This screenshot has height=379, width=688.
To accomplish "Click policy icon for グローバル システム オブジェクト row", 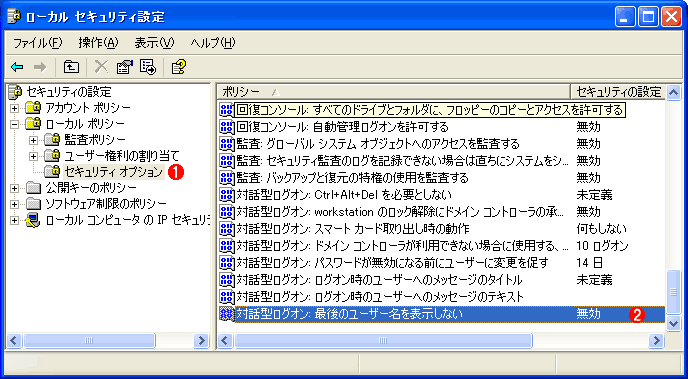I will (x=227, y=143).
